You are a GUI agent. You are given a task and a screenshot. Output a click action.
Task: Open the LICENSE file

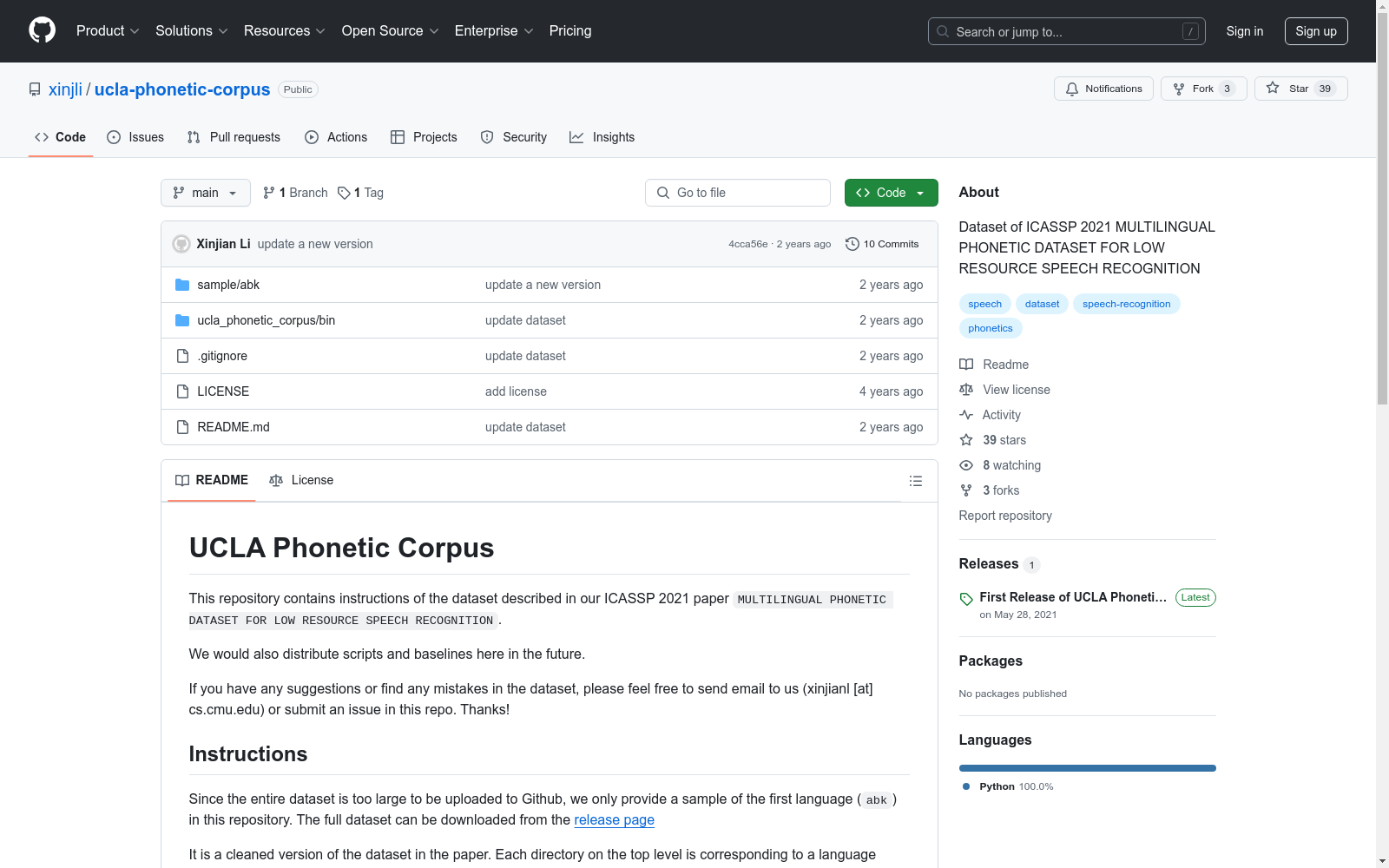pyautogui.click(x=223, y=391)
